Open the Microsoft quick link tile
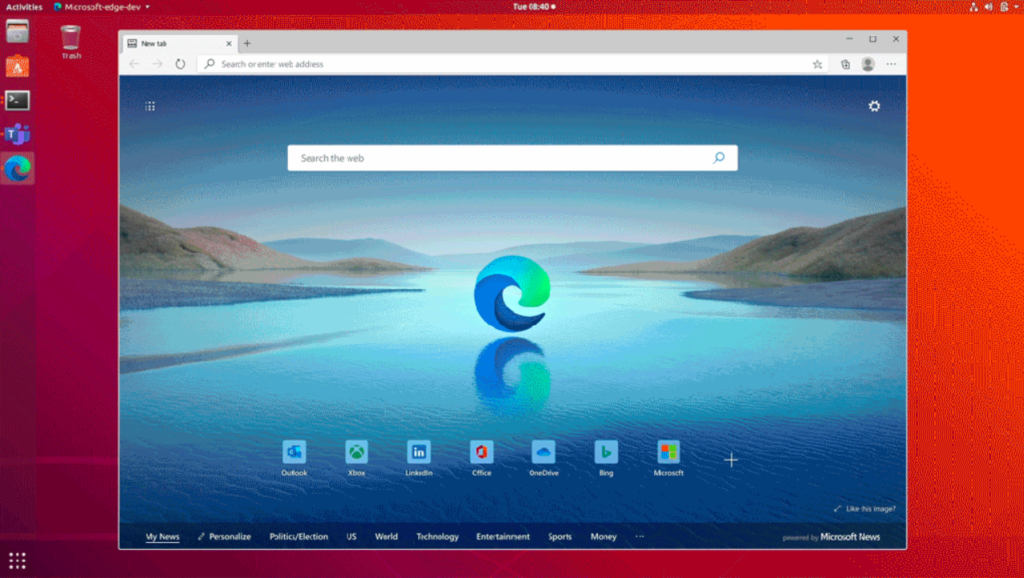This screenshot has height=578, width=1024. click(x=668, y=452)
